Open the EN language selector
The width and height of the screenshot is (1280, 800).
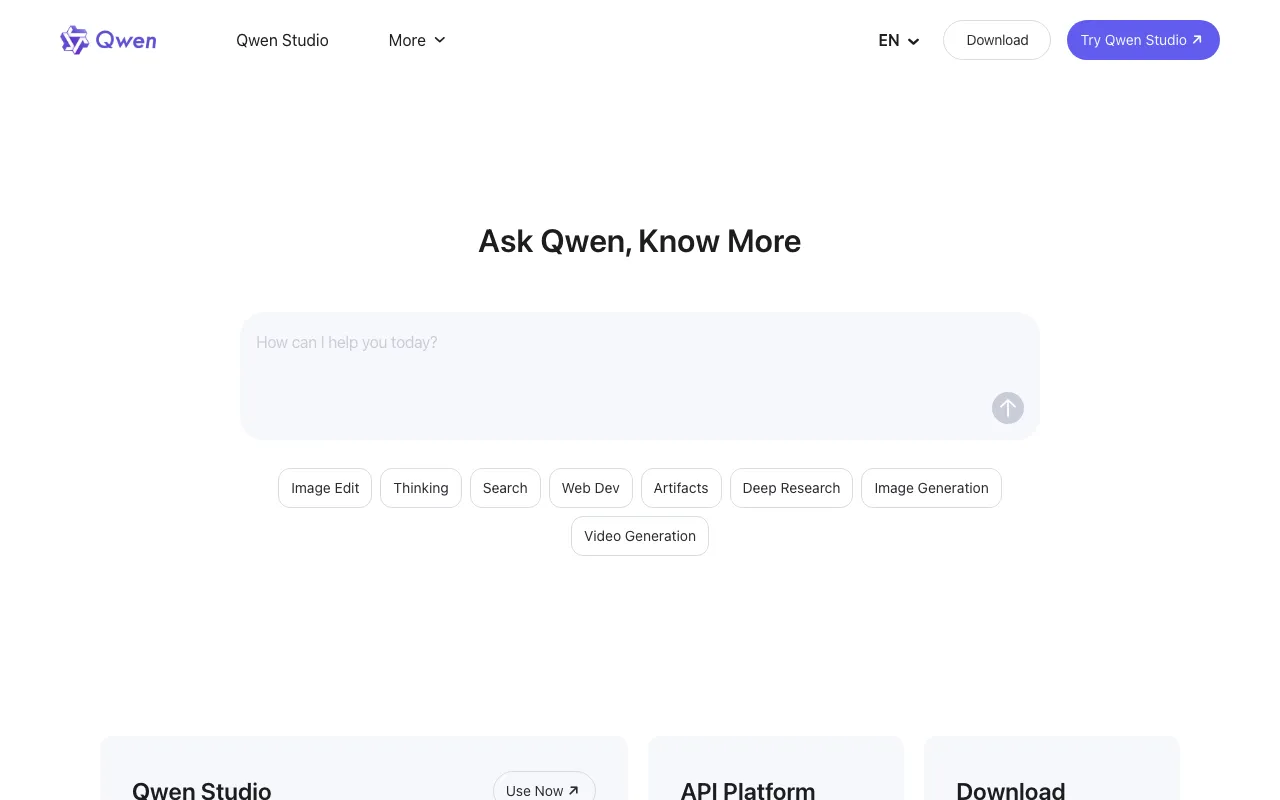[899, 40]
